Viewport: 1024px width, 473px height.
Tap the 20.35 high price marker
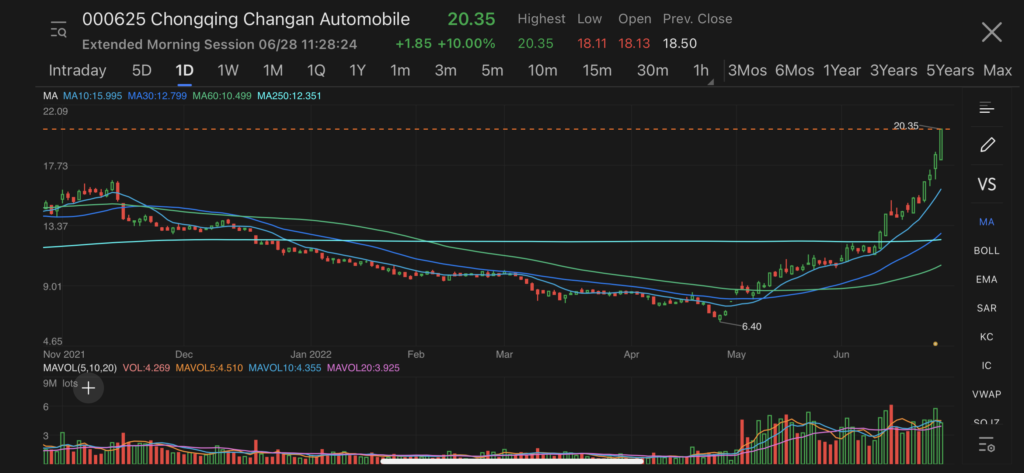906,125
